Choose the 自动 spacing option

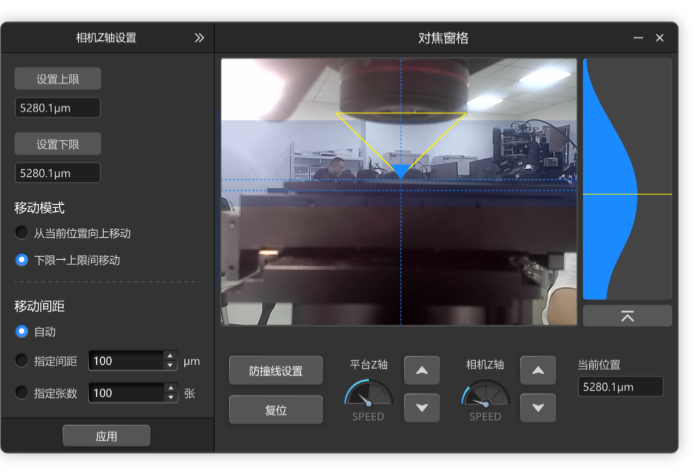click(x=22, y=332)
